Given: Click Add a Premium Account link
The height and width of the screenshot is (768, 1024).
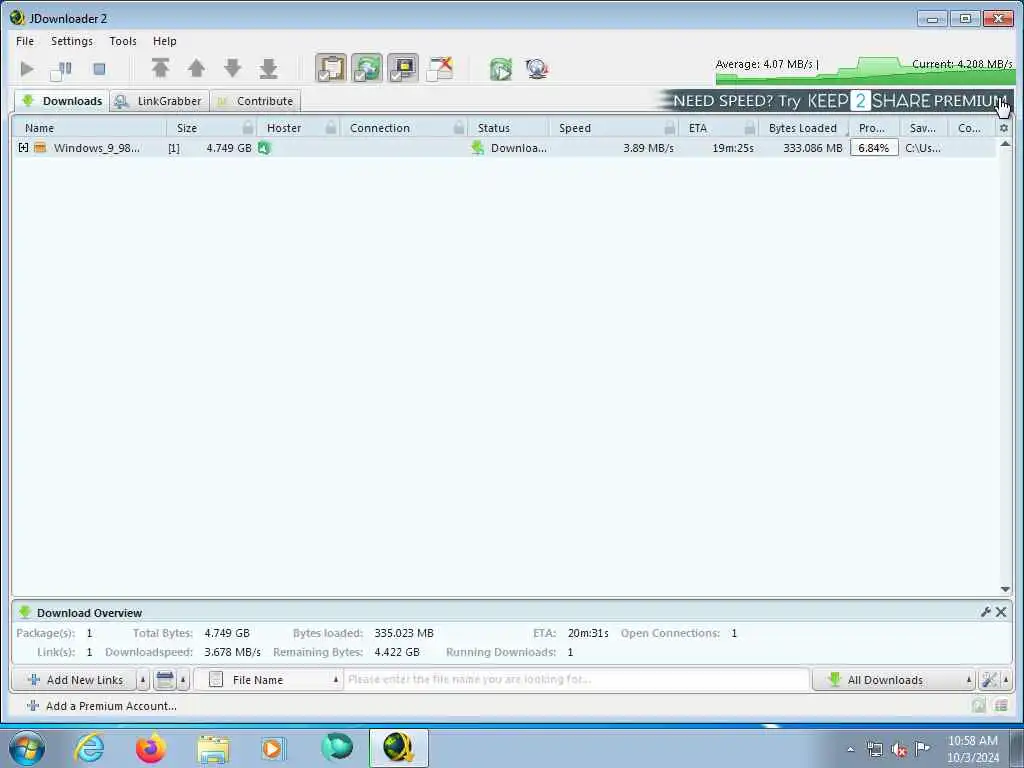Looking at the screenshot, I should [x=102, y=706].
